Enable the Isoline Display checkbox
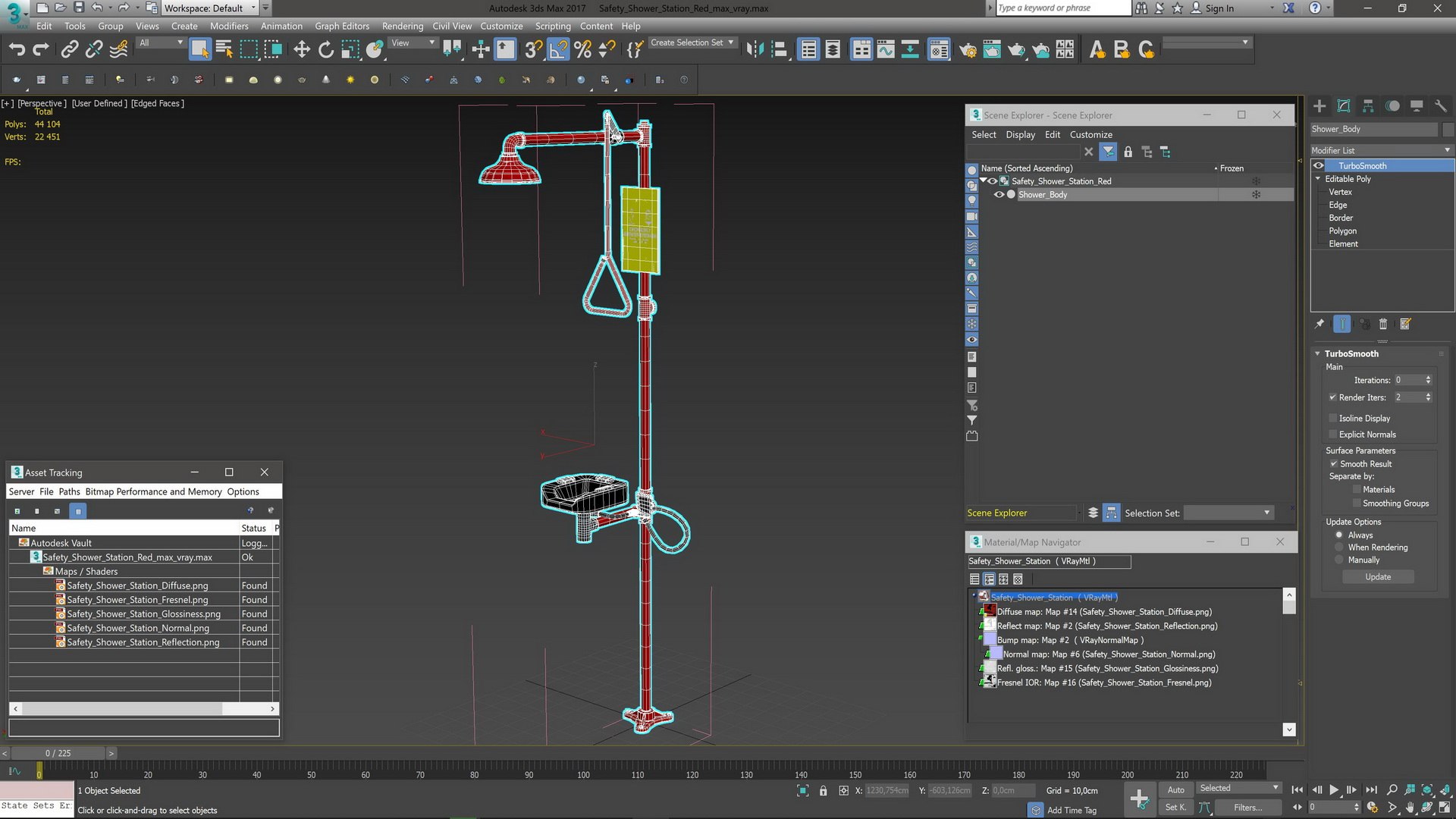Screen dimensions: 1456x819 click(x=1333, y=419)
